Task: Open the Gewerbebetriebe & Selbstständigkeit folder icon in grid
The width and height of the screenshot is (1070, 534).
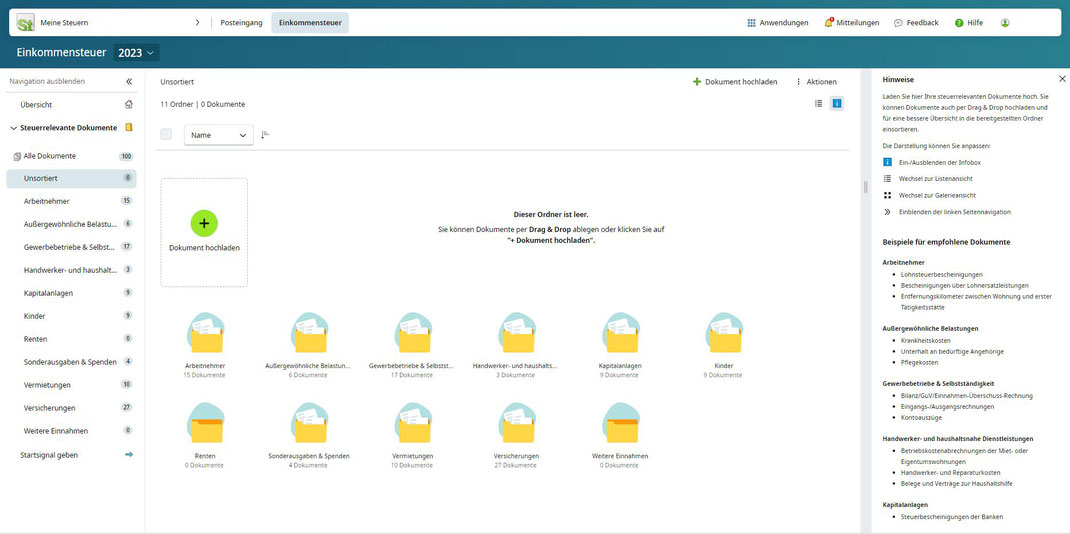Action: coord(412,333)
